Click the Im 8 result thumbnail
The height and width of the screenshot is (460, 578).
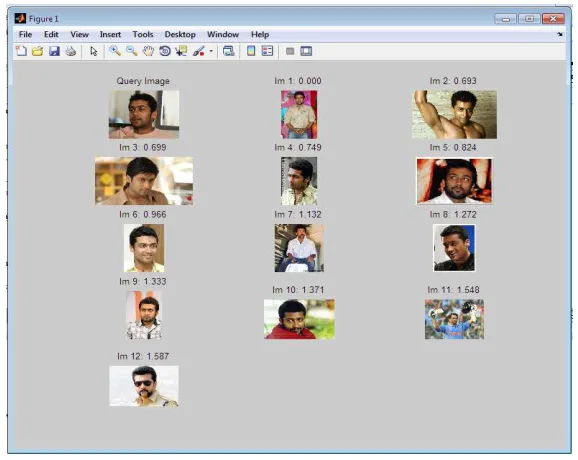(x=454, y=248)
